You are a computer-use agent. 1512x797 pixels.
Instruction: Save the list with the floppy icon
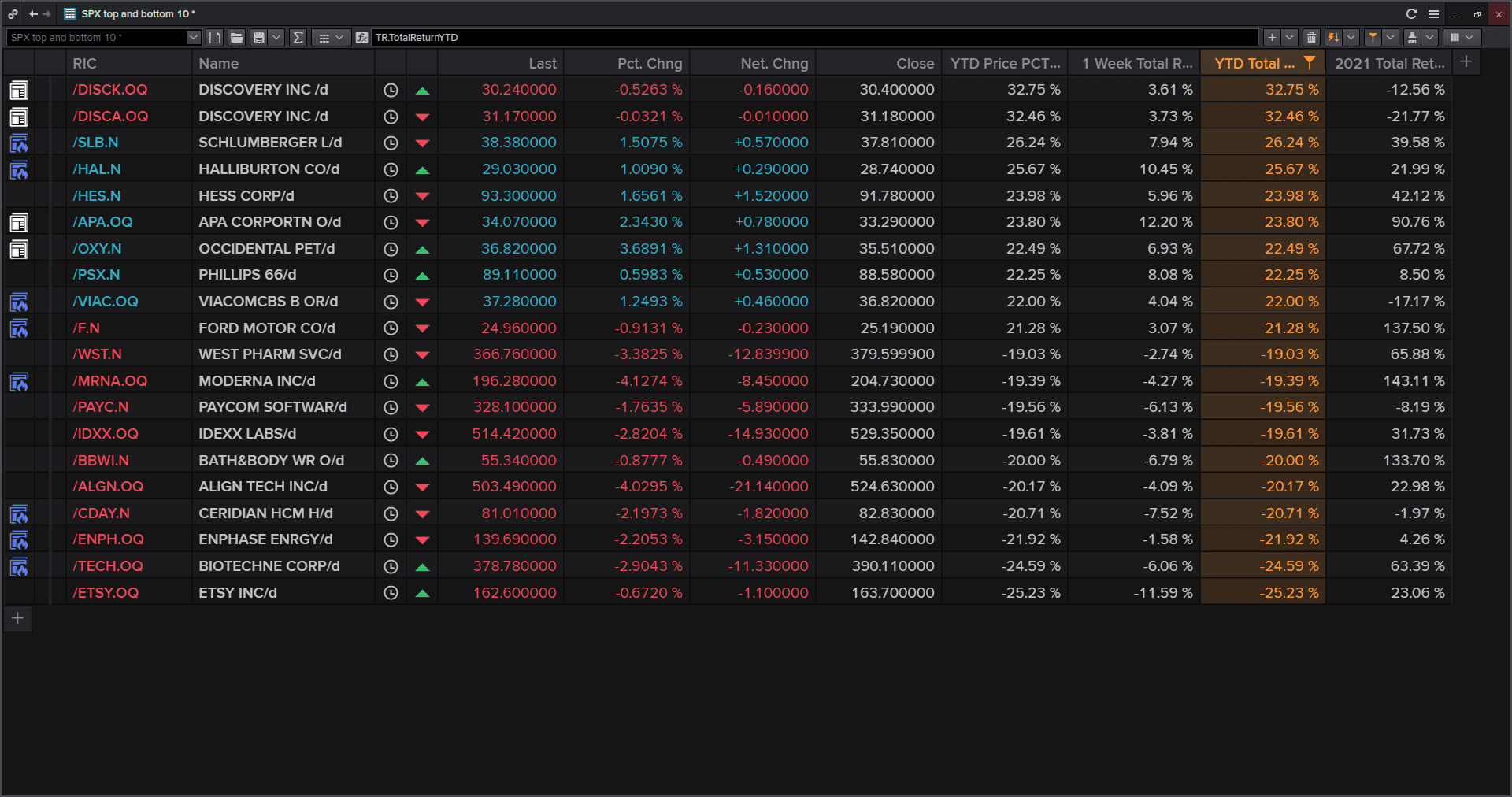point(258,37)
